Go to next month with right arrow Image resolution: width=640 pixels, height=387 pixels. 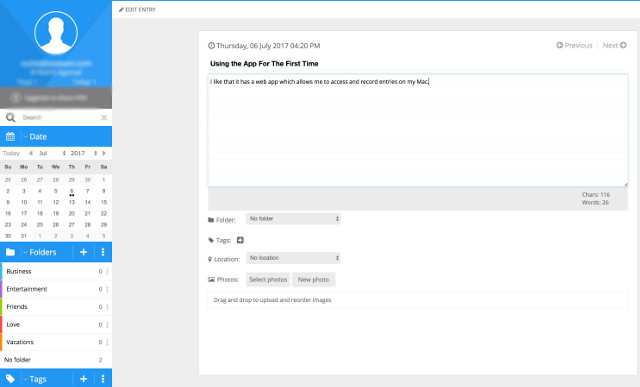(104, 153)
